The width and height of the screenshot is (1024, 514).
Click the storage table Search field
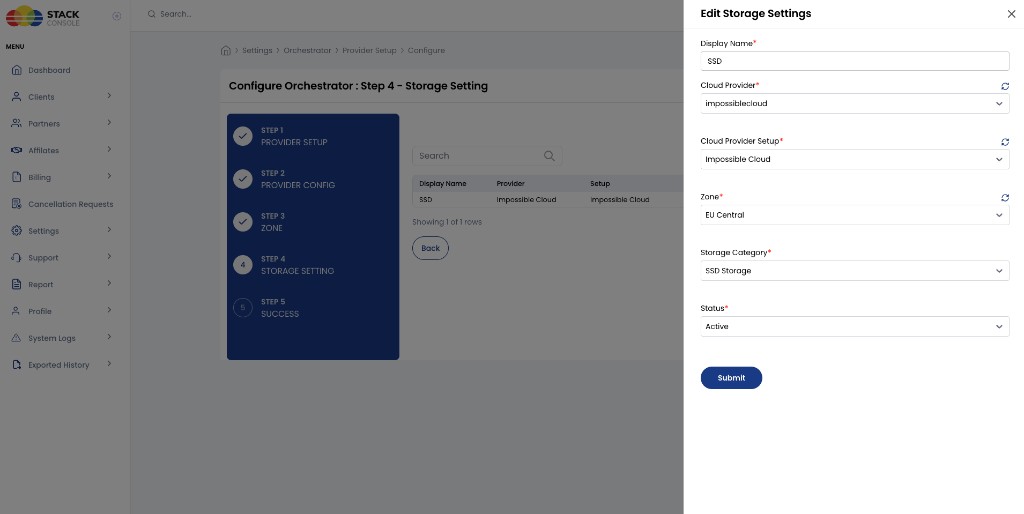[x=487, y=156]
